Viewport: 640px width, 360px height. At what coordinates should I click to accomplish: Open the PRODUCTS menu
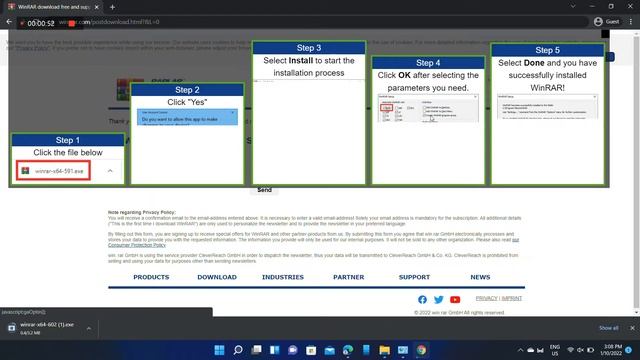151,277
